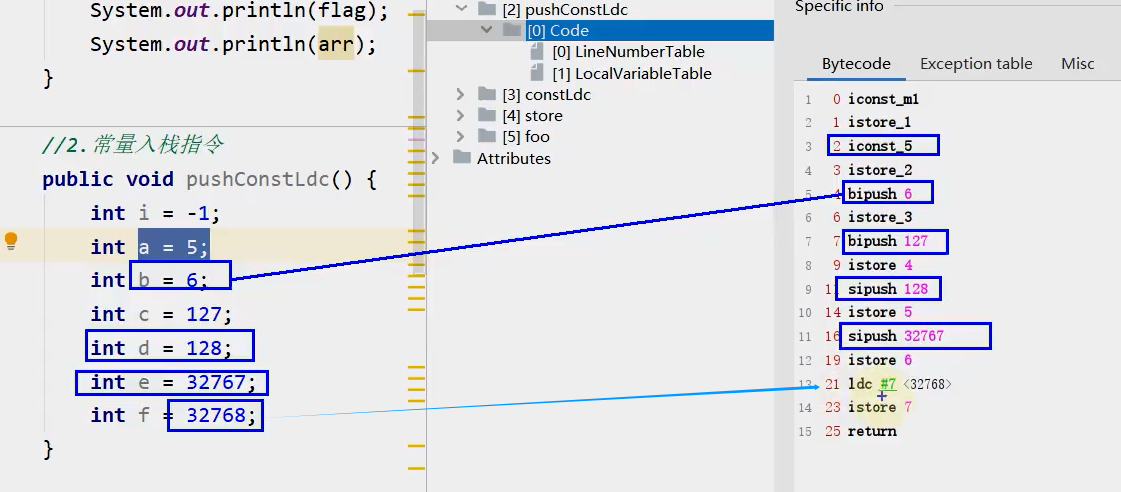1121x492 pixels.
Task: Select [4] store method row
Action: [532, 116]
